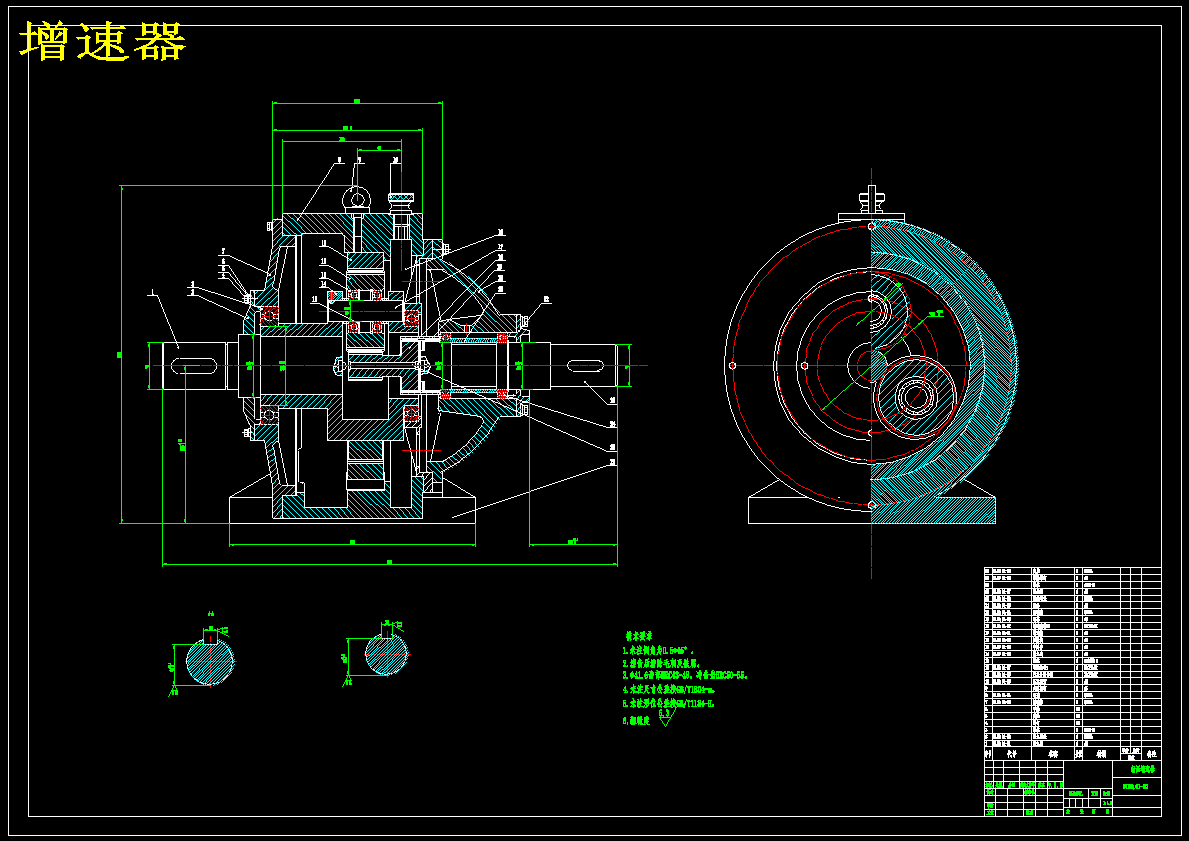1189x841 pixels.
Task: Select the technical requirements heading in green
Action: click(x=638, y=635)
